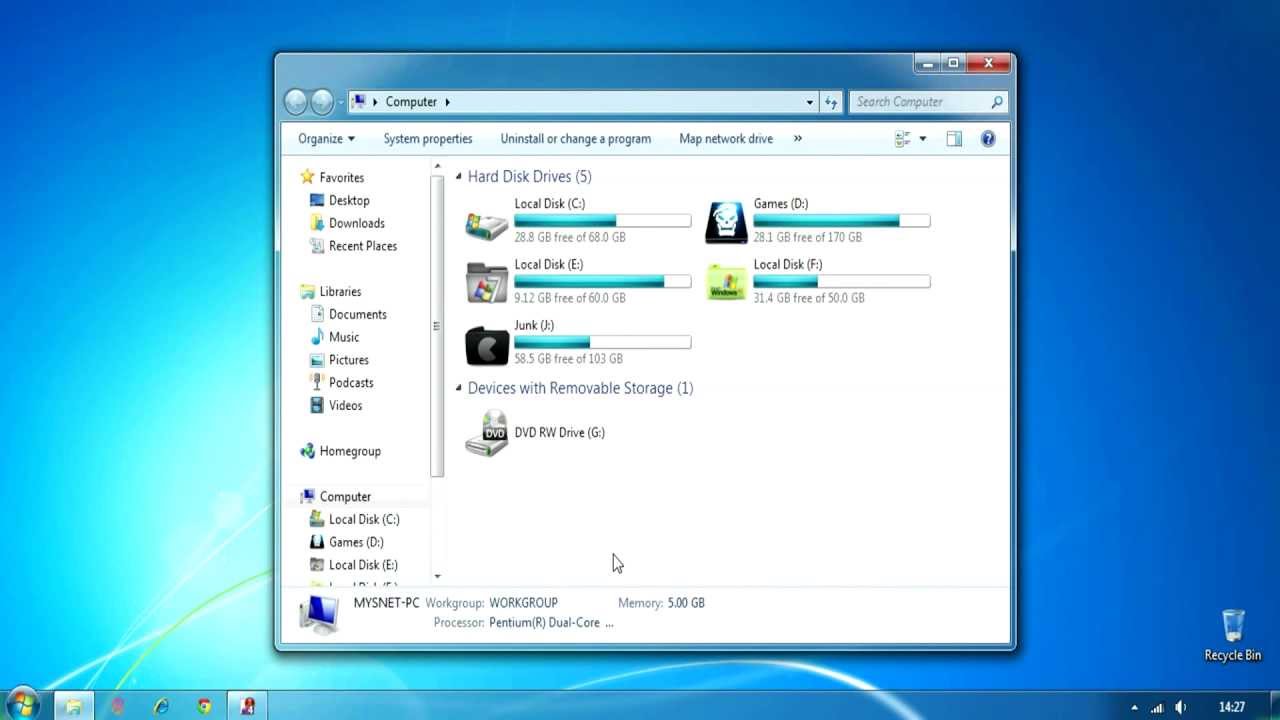Click the network signal tray icon
The width and height of the screenshot is (1280, 720).
[1157, 707]
